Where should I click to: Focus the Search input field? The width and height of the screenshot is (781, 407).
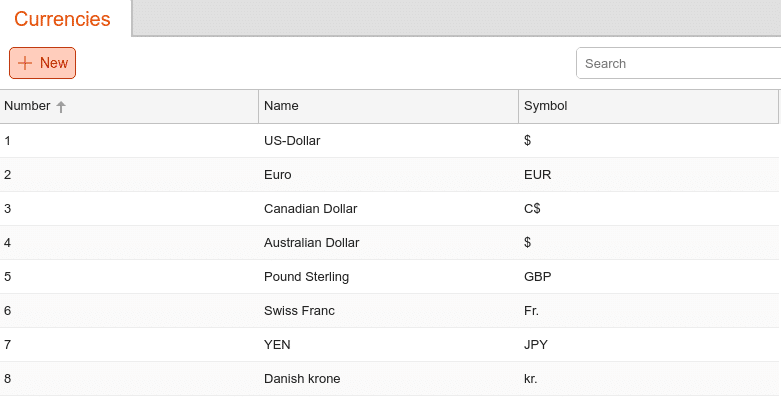(678, 63)
